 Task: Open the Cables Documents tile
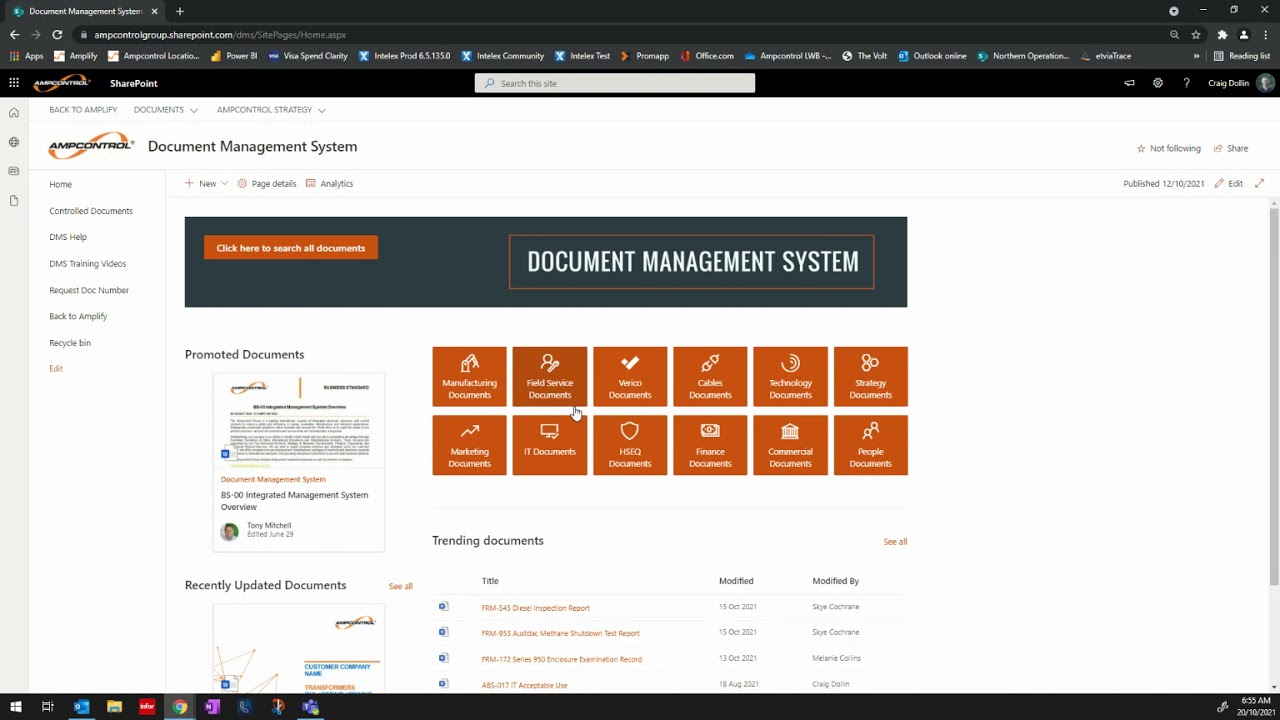click(710, 376)
